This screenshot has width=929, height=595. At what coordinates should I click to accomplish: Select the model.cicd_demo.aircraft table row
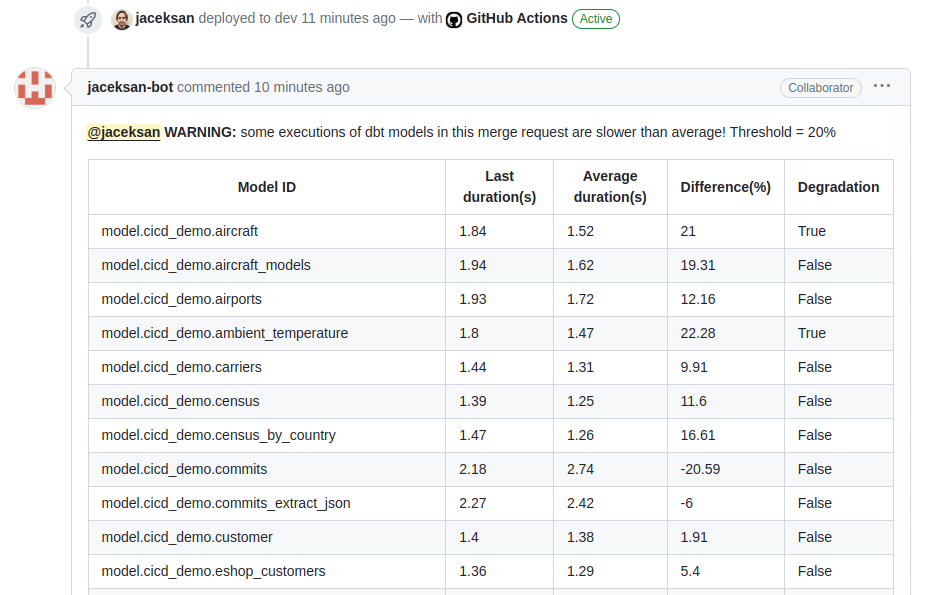(181, 231)
